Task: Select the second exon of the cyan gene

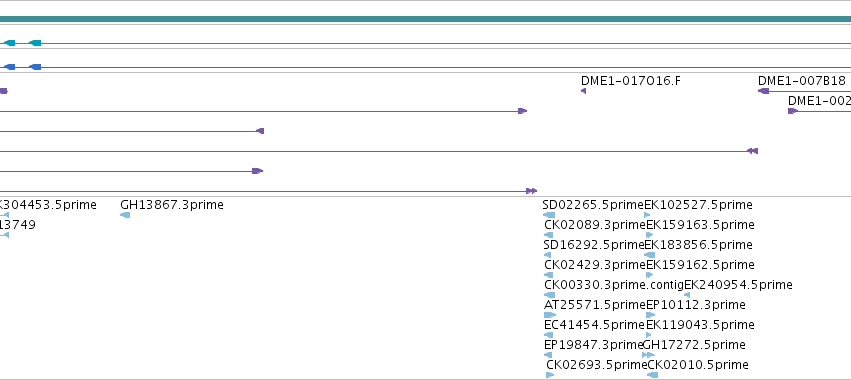Action: (35, 43)
